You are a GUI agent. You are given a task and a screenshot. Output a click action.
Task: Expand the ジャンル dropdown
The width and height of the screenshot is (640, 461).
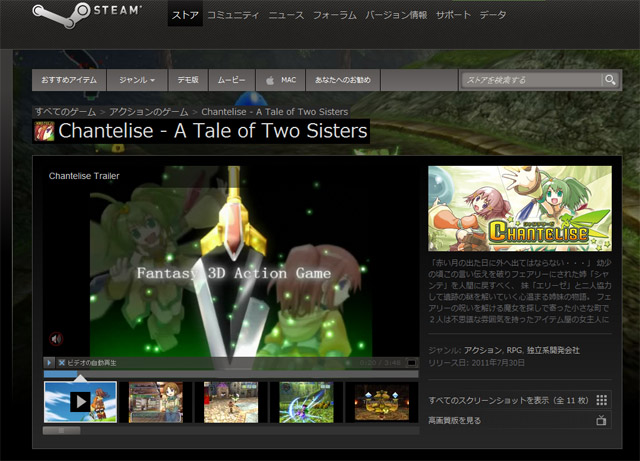pos(137,80)
